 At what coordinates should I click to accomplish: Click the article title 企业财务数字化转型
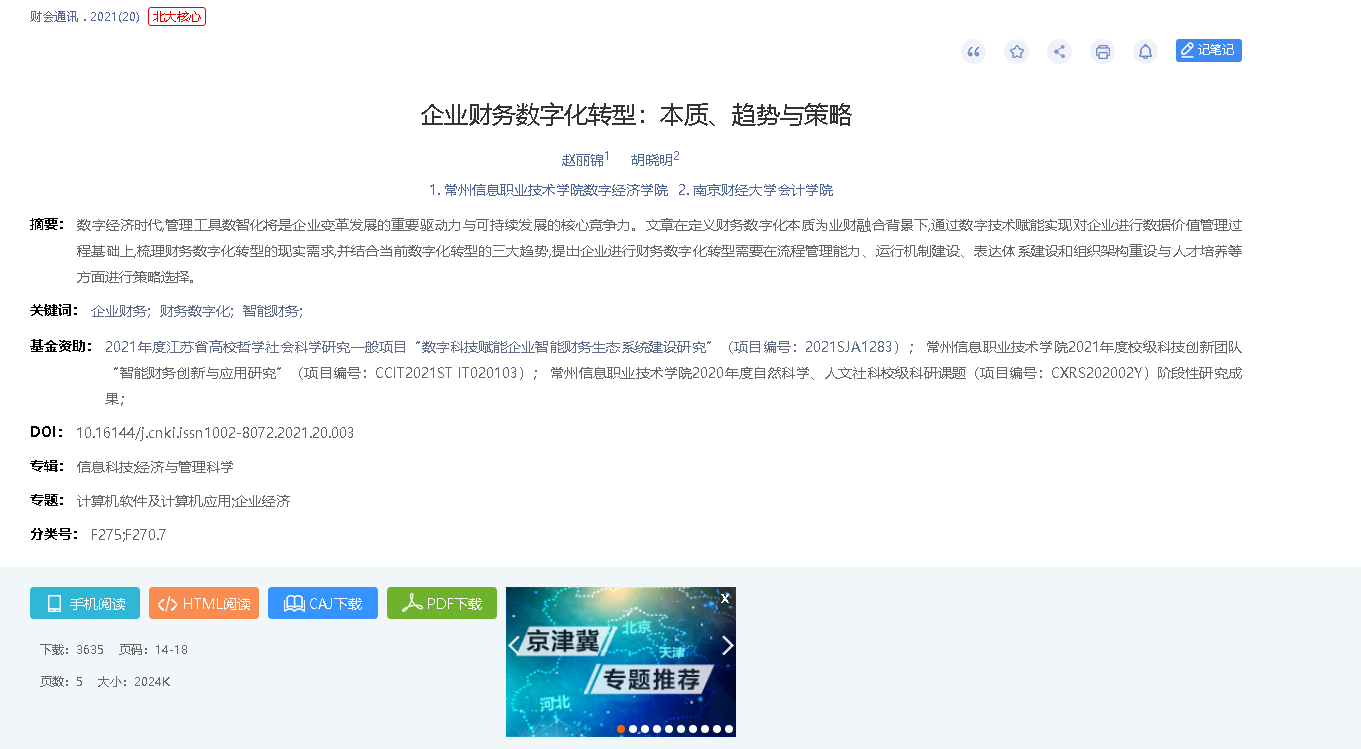point(636,115)
